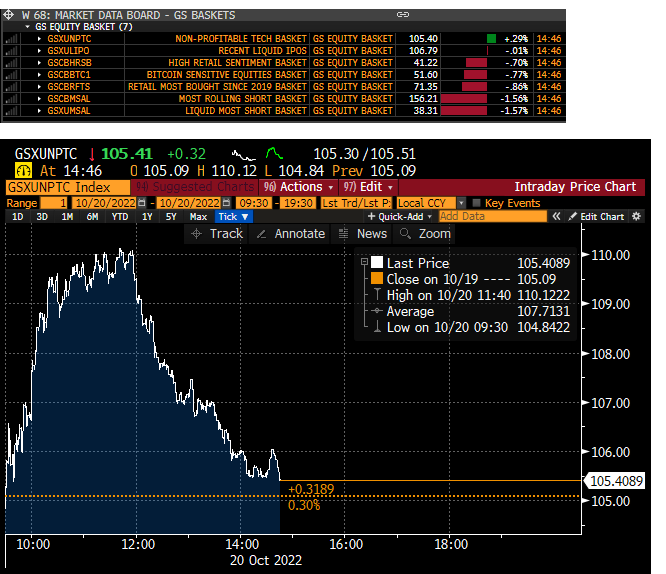This screenshot has width=666, height=574.
Task: Click the Suggested Charts button
Action: (195, 187)
